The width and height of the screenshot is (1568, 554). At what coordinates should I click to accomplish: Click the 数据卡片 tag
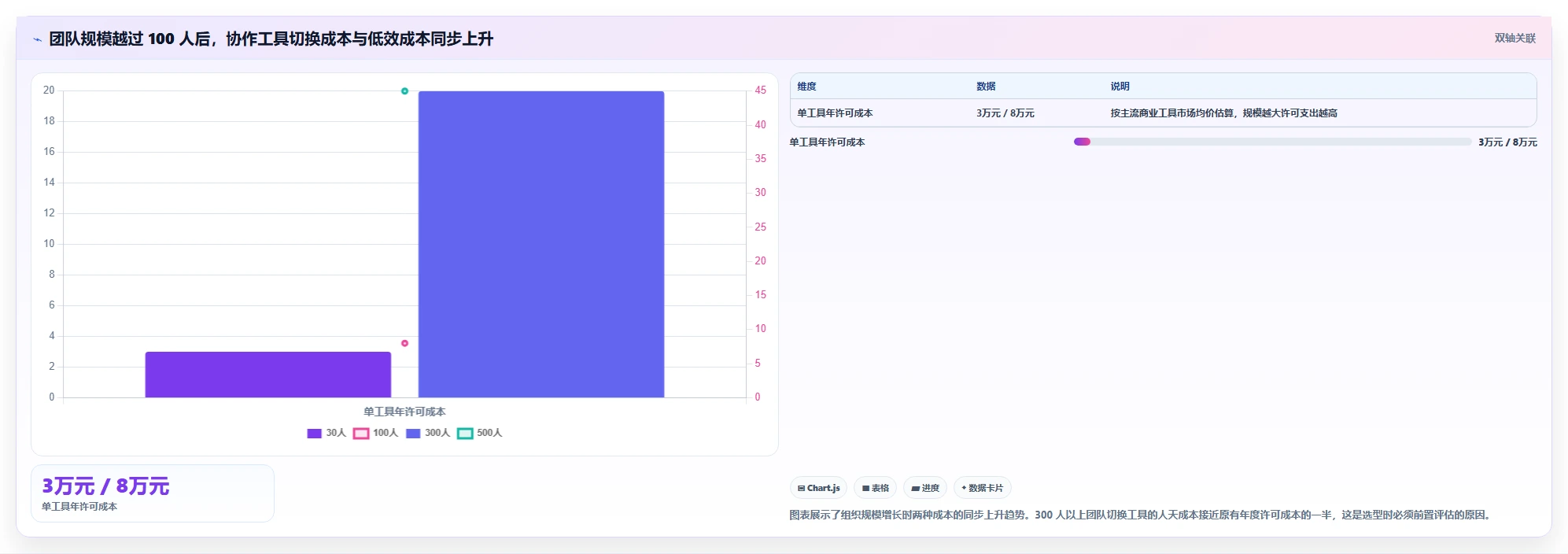click(982, 488)
